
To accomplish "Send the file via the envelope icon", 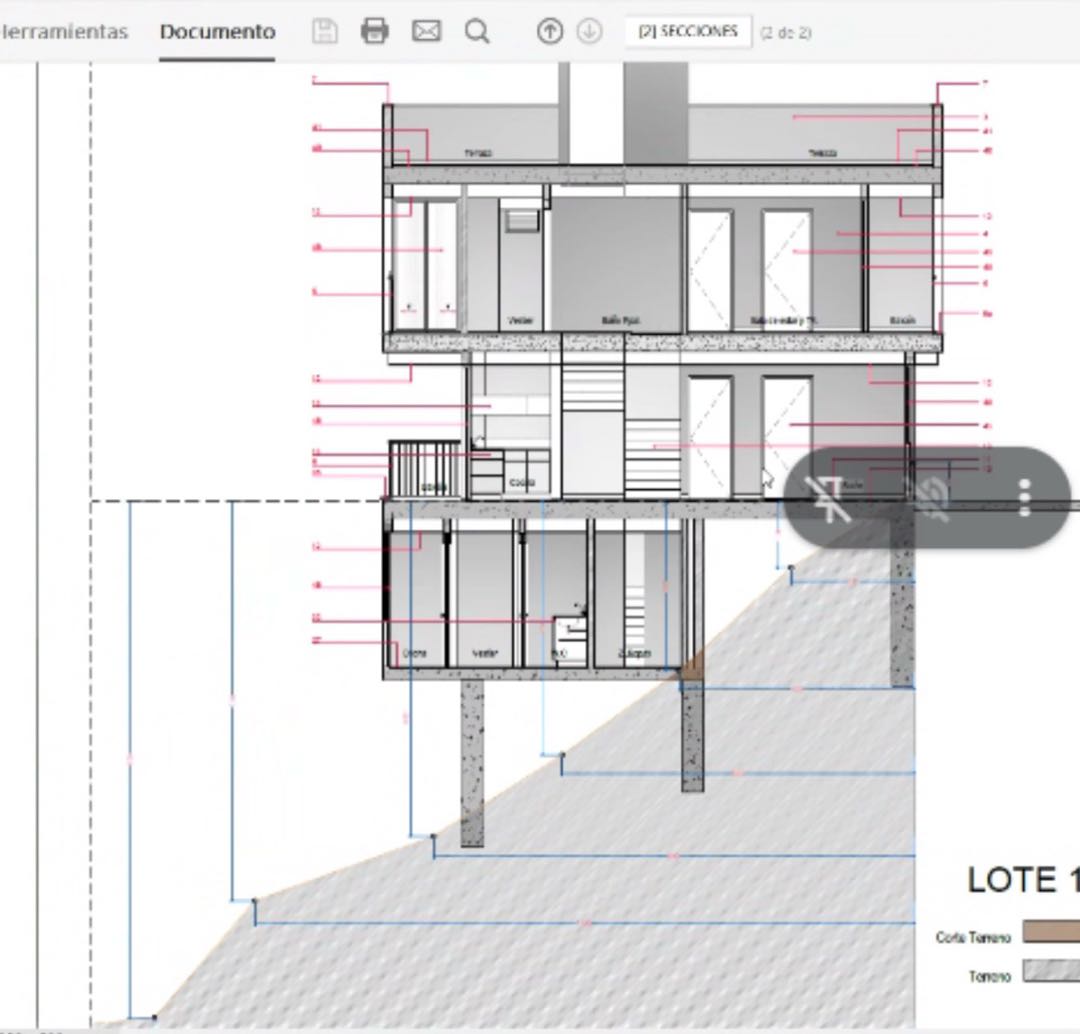I will click(427, 31).
